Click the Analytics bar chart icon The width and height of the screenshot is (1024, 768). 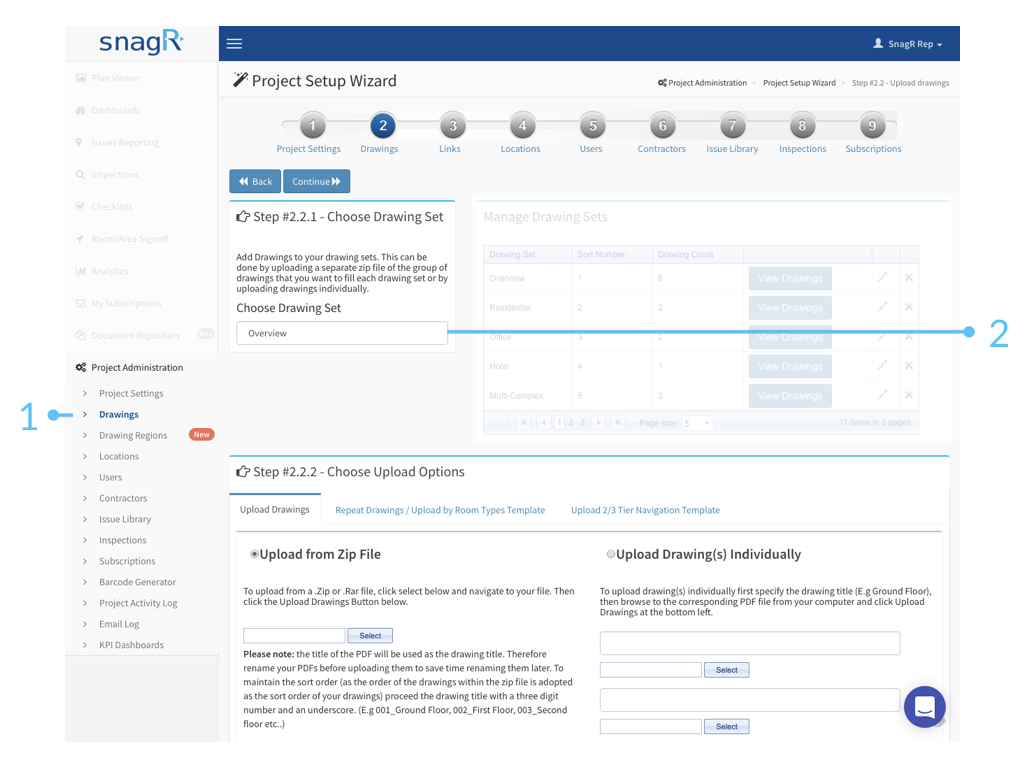[x=80, y=271]
